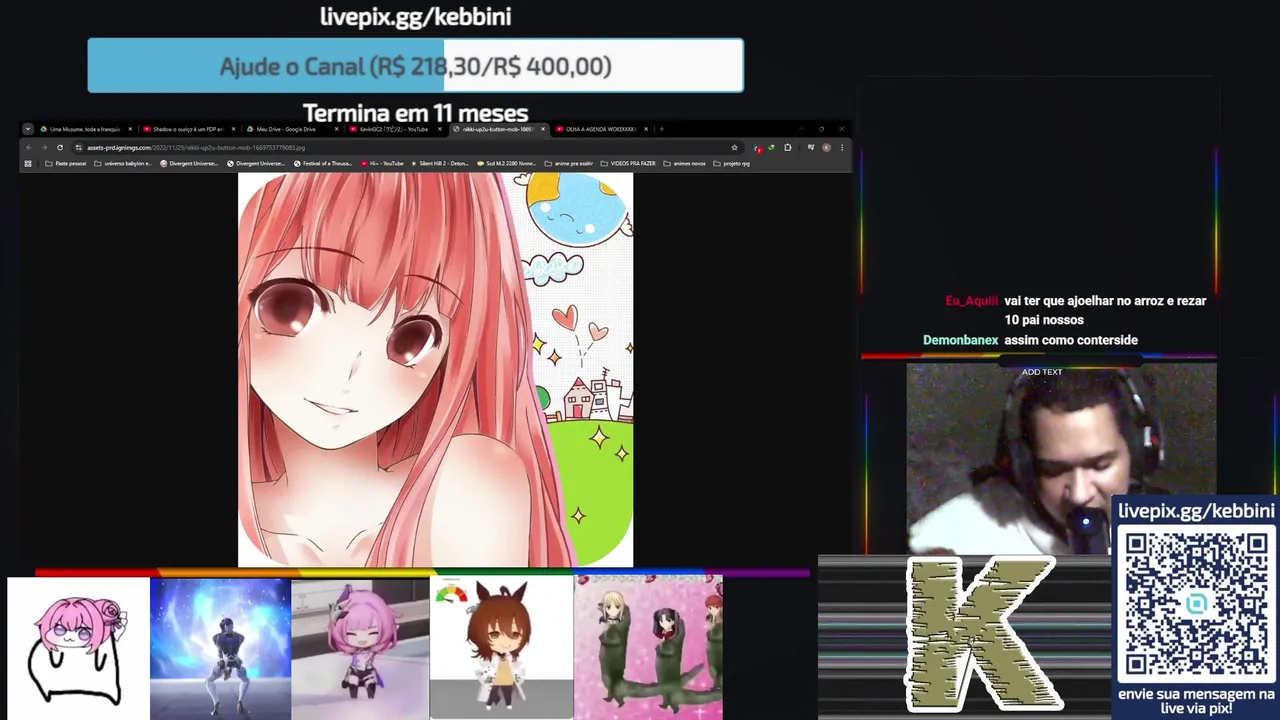Click the Demonbanex username in chat
Viewport: 1280px width, 720px height.
[960, 340]
